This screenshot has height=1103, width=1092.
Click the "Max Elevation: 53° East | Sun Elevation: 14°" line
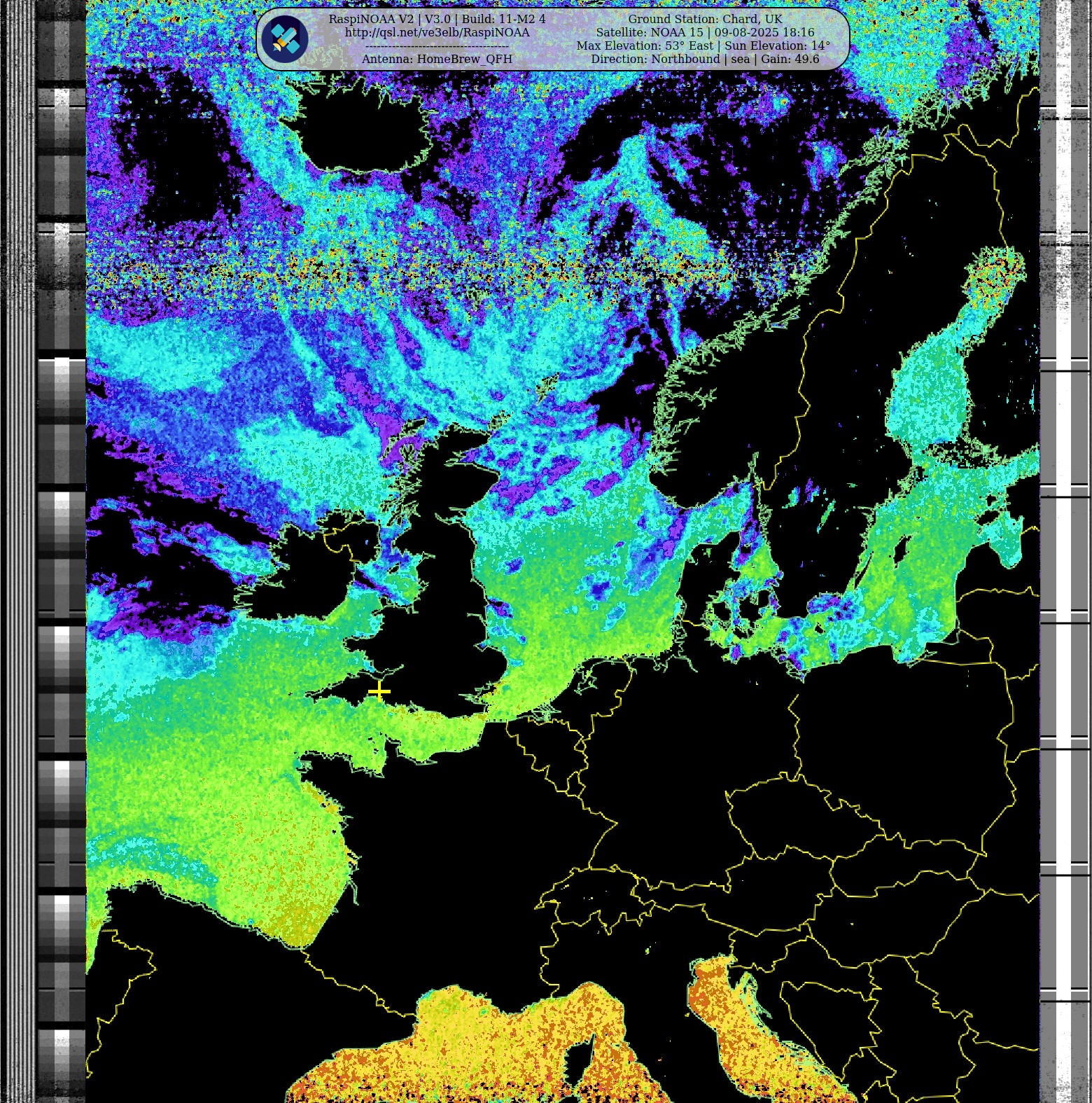coord(703,46)
